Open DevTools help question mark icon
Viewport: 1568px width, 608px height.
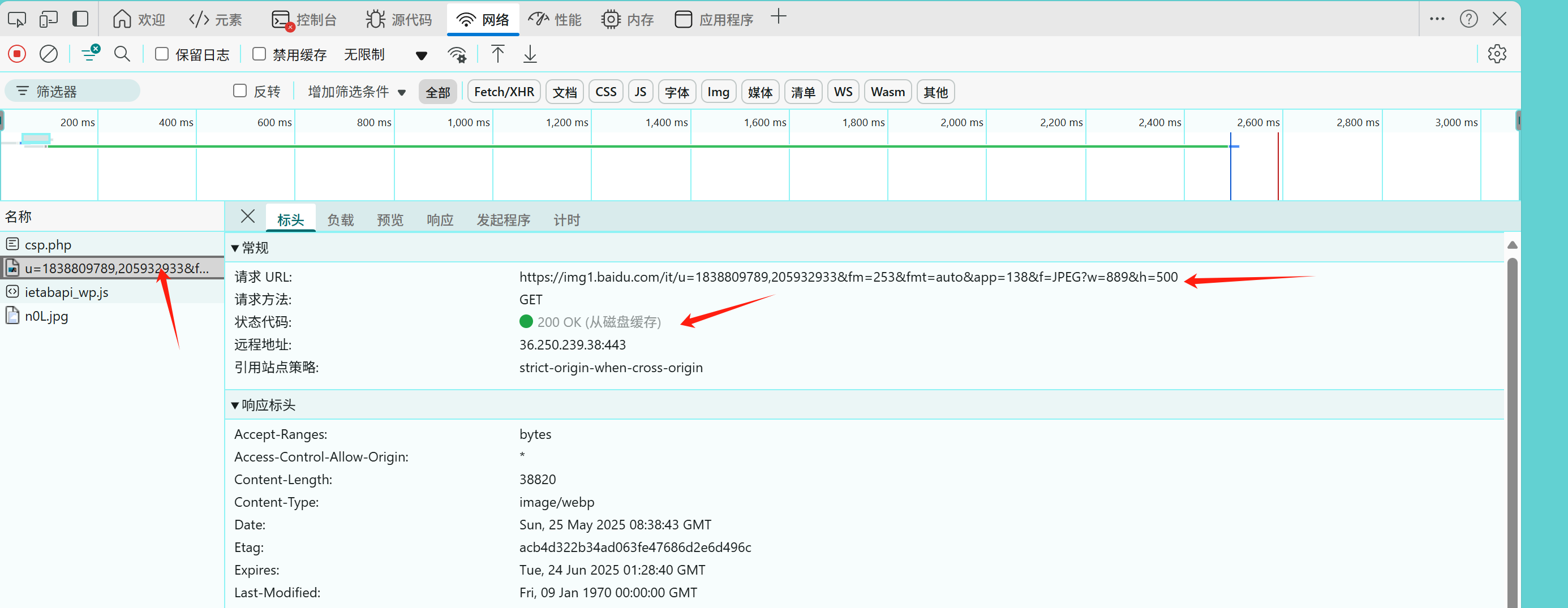pyautogui.click(x=1469, y=19)
